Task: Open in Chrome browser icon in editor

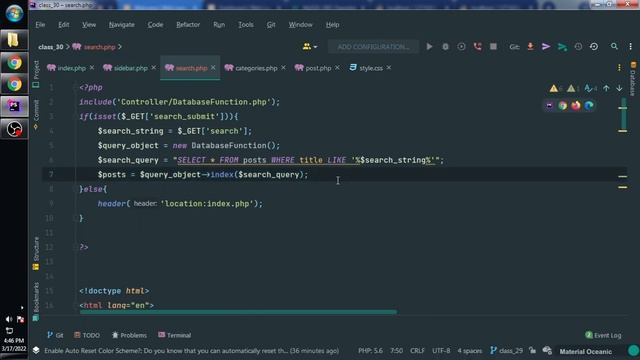Action: click(x=563, y=105)
